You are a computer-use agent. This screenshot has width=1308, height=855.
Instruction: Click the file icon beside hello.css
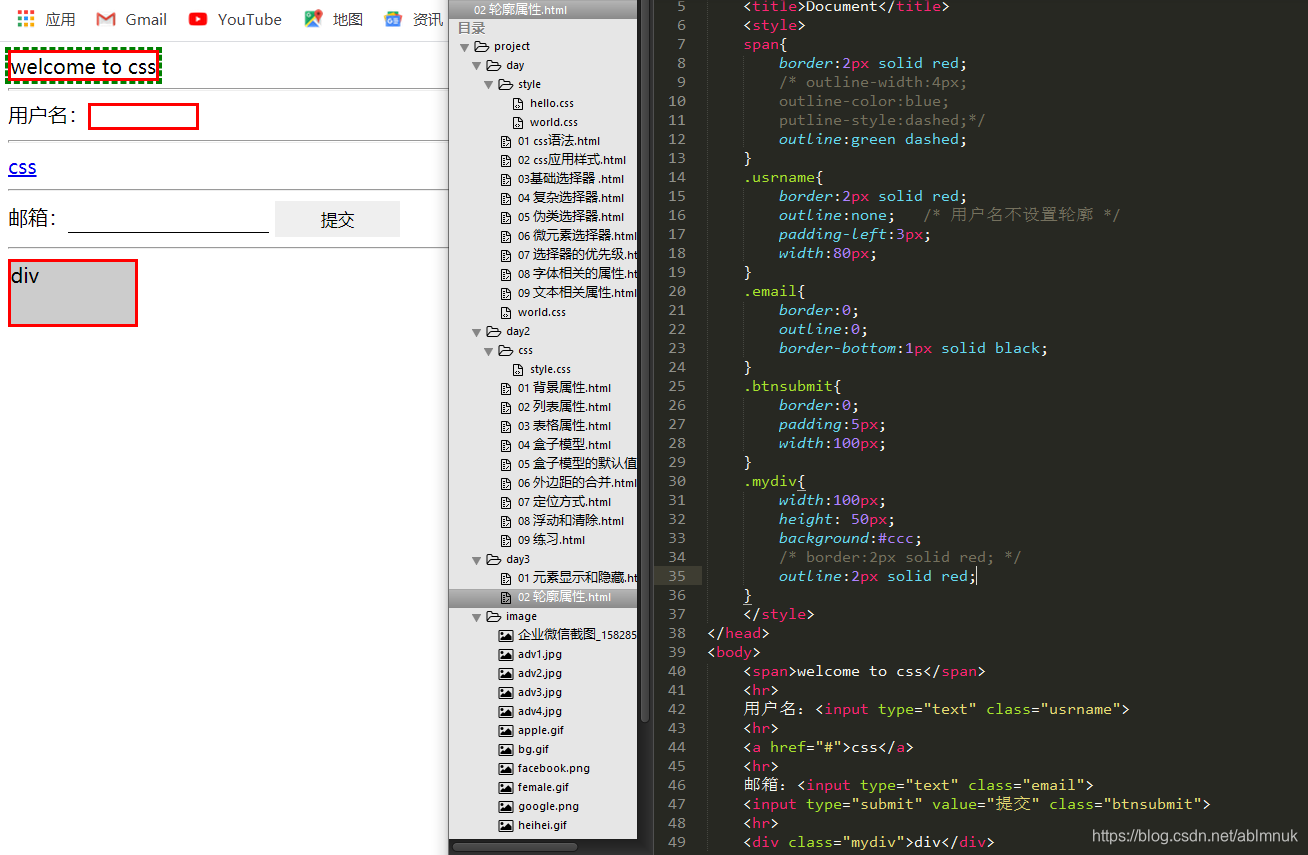pos(518,103)
